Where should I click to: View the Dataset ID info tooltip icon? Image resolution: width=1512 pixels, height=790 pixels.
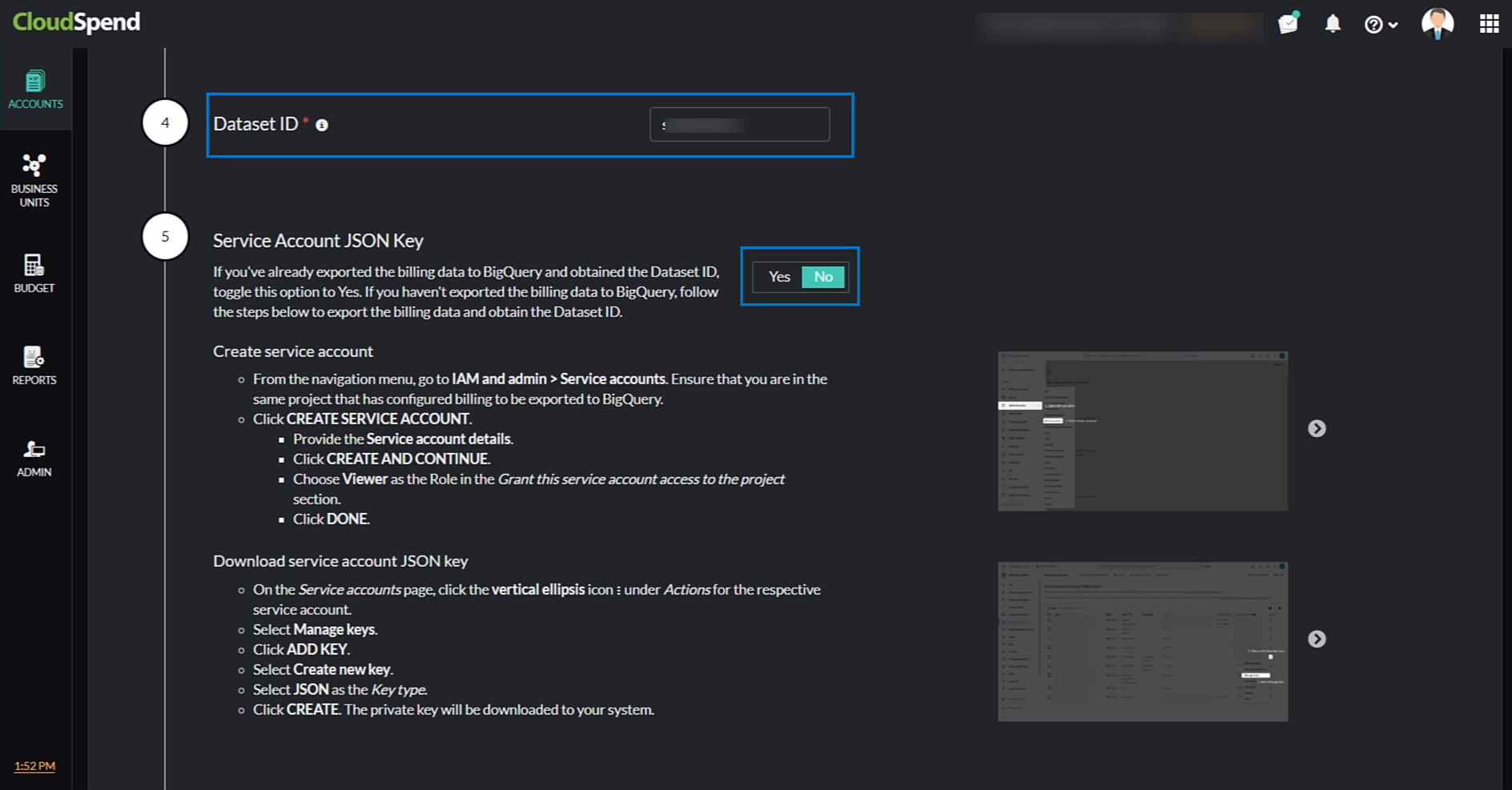click(322, 125)
